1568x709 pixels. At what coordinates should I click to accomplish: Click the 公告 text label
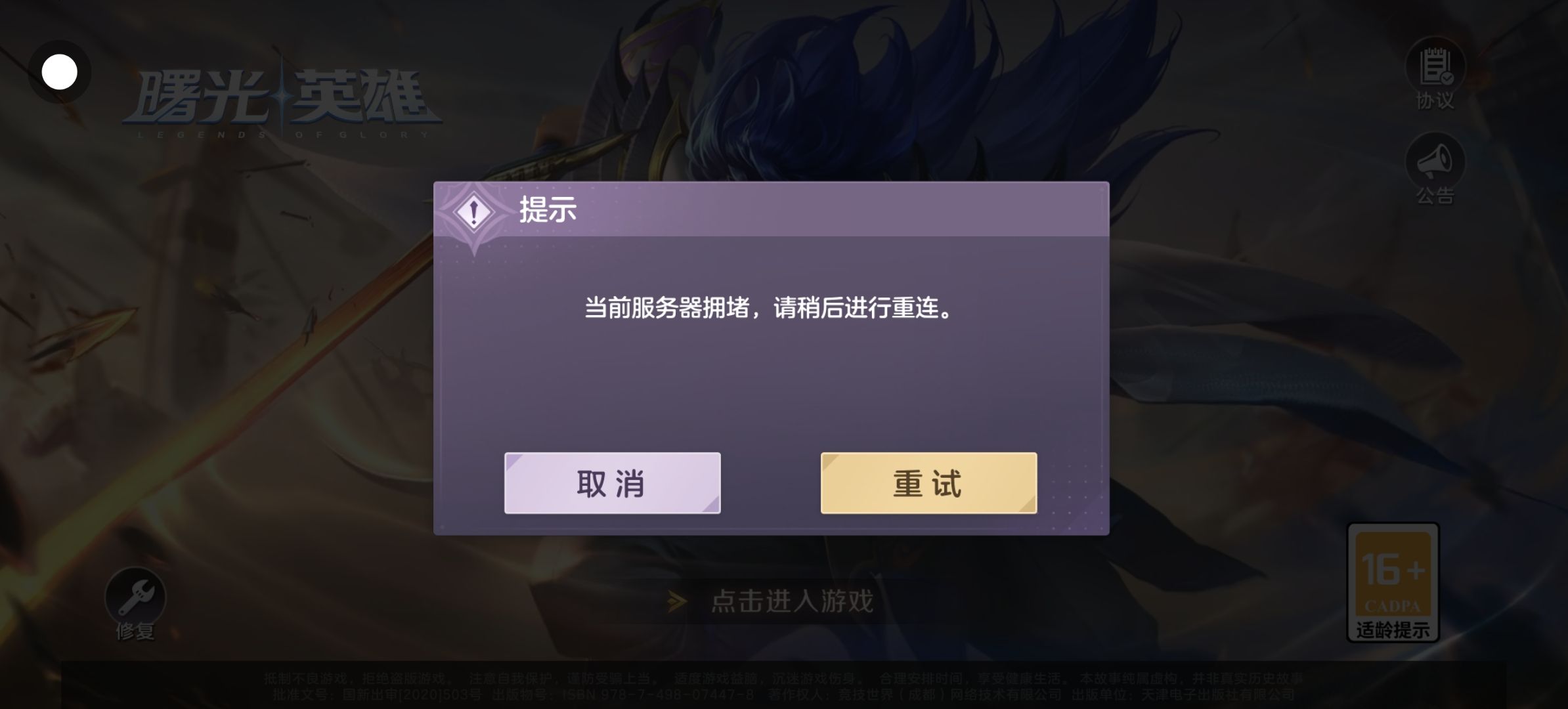[x=1435, y=196]
